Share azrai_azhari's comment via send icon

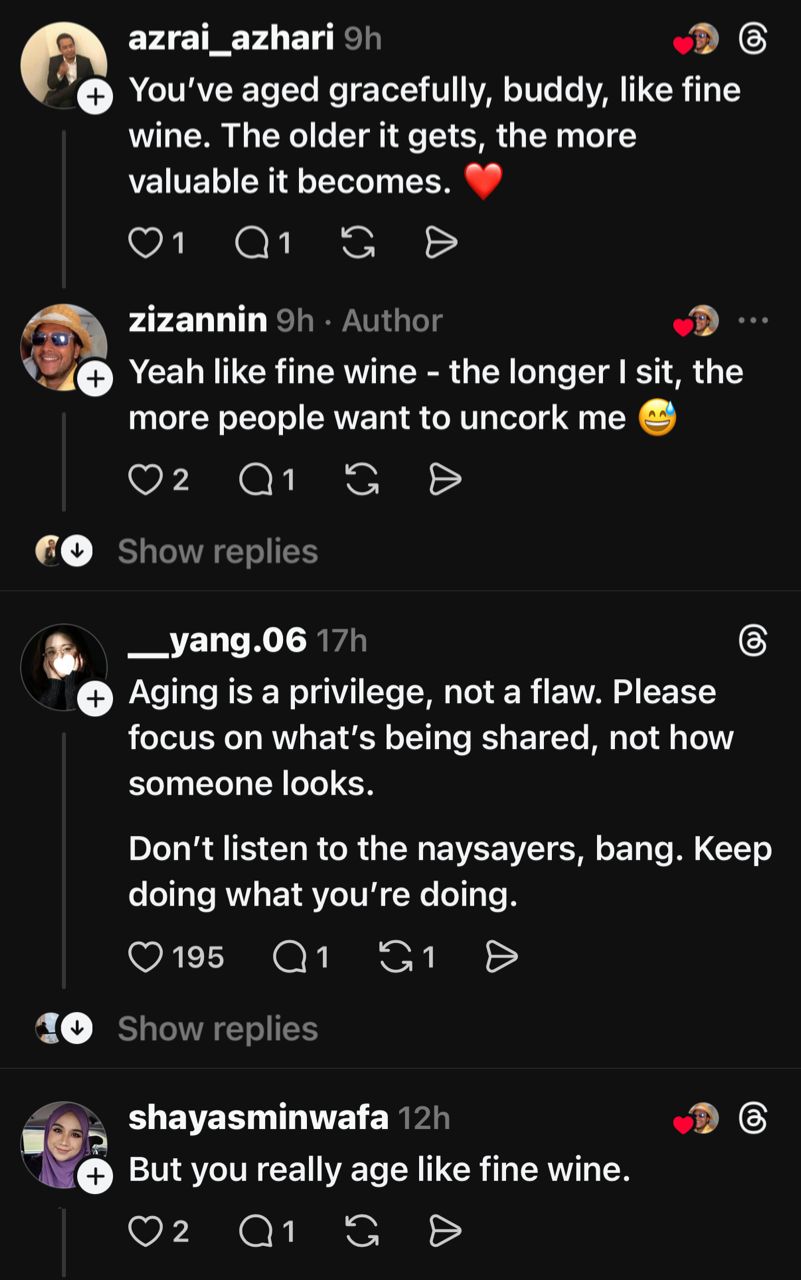coord(441,243)
